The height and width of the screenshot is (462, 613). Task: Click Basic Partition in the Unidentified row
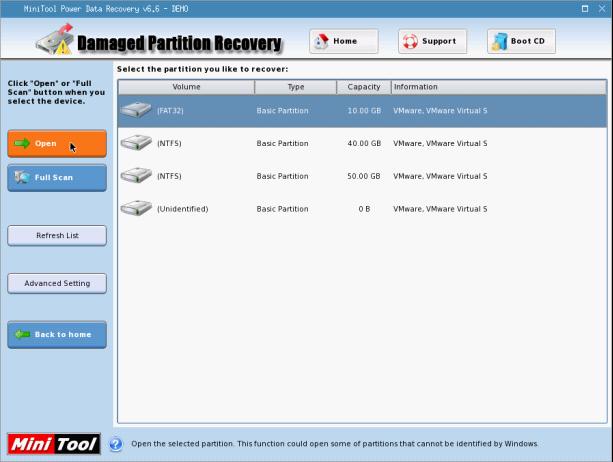282,209
